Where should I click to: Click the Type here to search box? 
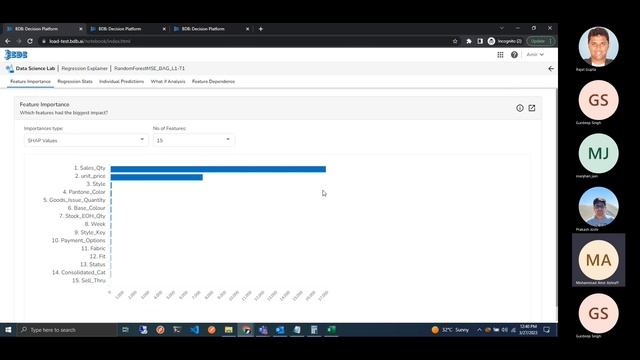click(x=67, y=330)
